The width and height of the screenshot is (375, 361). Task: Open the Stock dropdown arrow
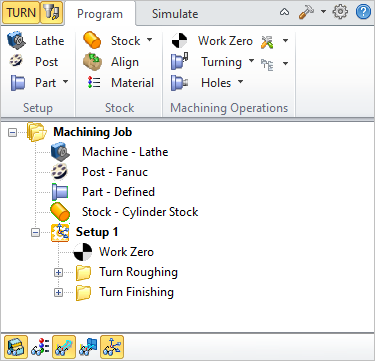[x=149, y=40]
